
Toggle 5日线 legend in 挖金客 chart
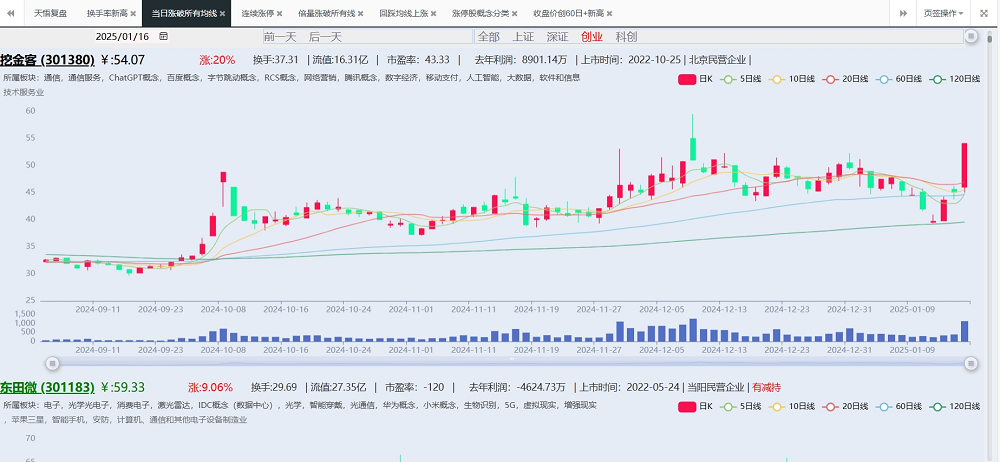point(740,79)
